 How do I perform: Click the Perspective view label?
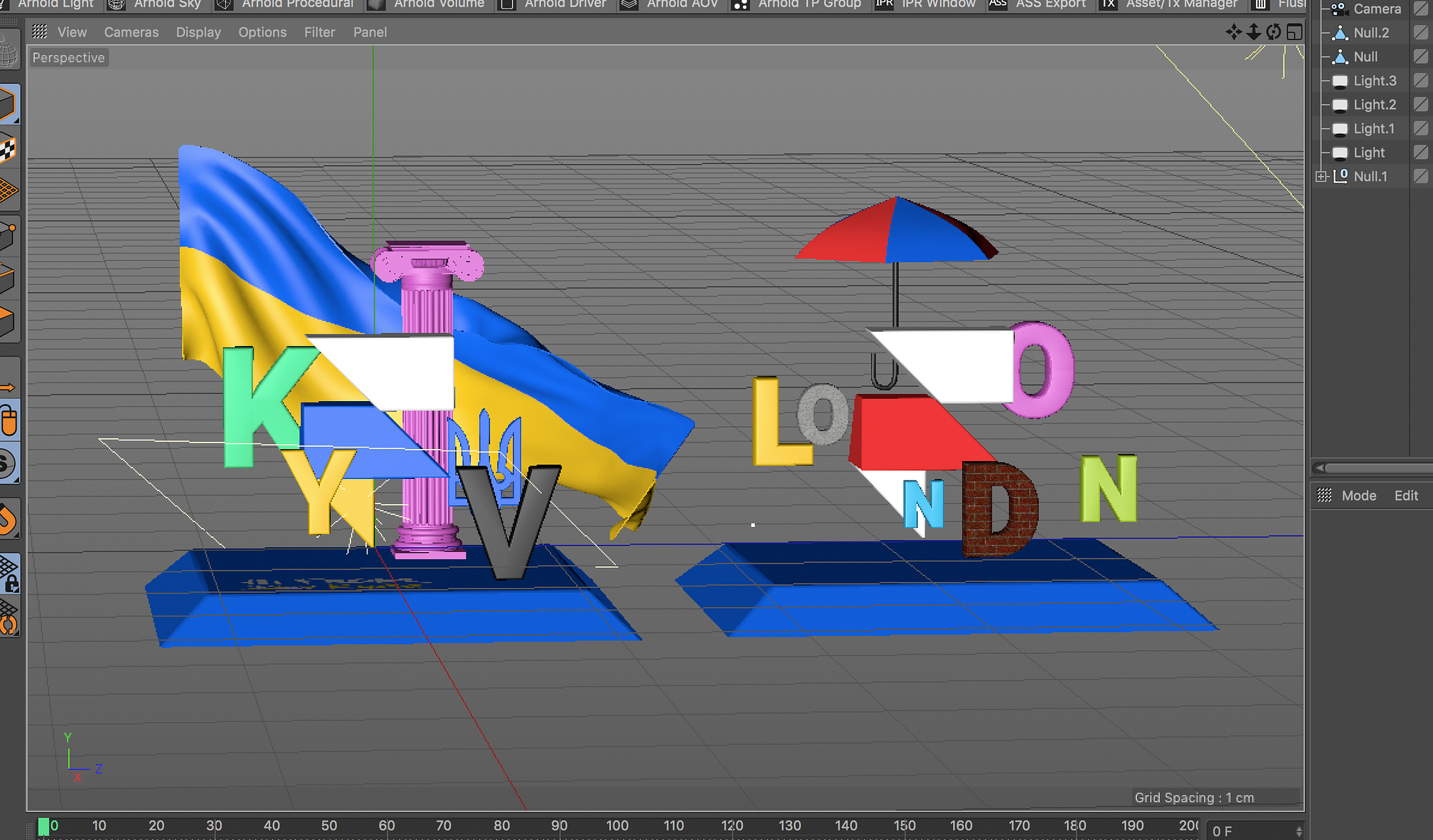coord(68,57)
